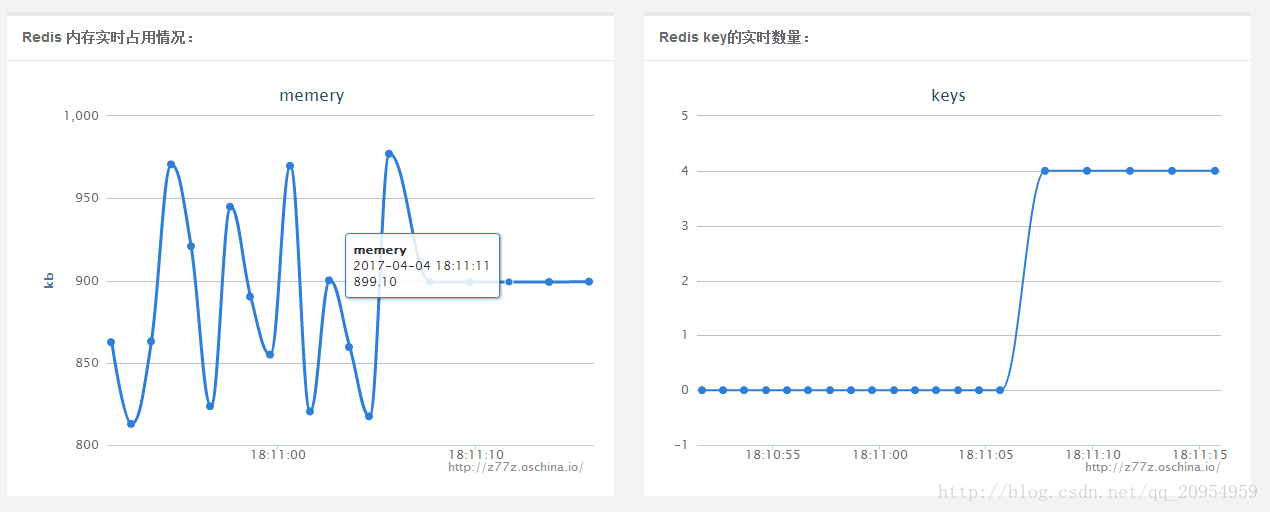Click the 18:11:00 x-axis label on keys chart
The image size is (1270, 512).
pos(880,455)
